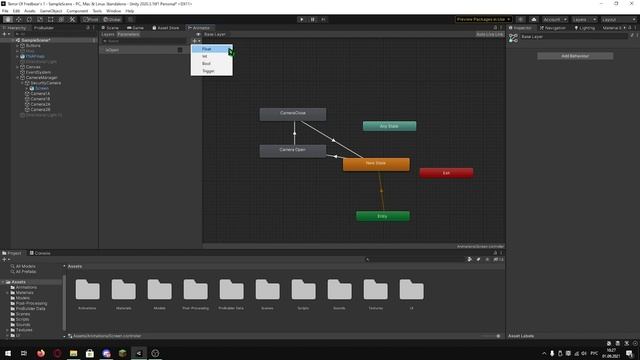640x360 pixels.
Task: Toggle the Inspector lock icon
Action: tap(631, 28)
